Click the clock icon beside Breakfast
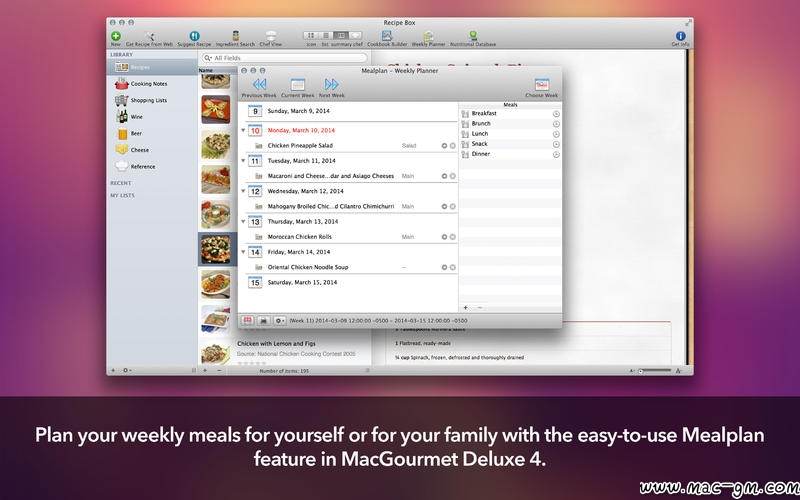 556,114
